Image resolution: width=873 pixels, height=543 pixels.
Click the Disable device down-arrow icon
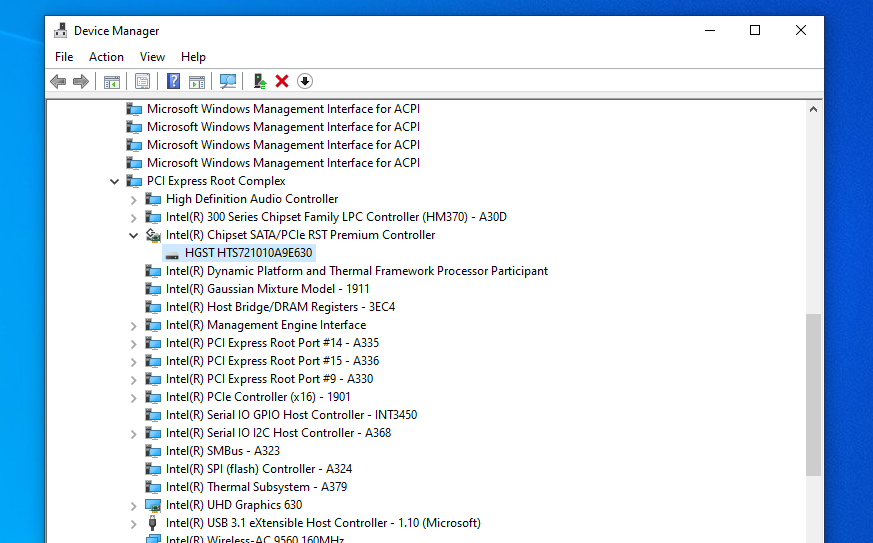pyautogui.click(x=305, y=81)
